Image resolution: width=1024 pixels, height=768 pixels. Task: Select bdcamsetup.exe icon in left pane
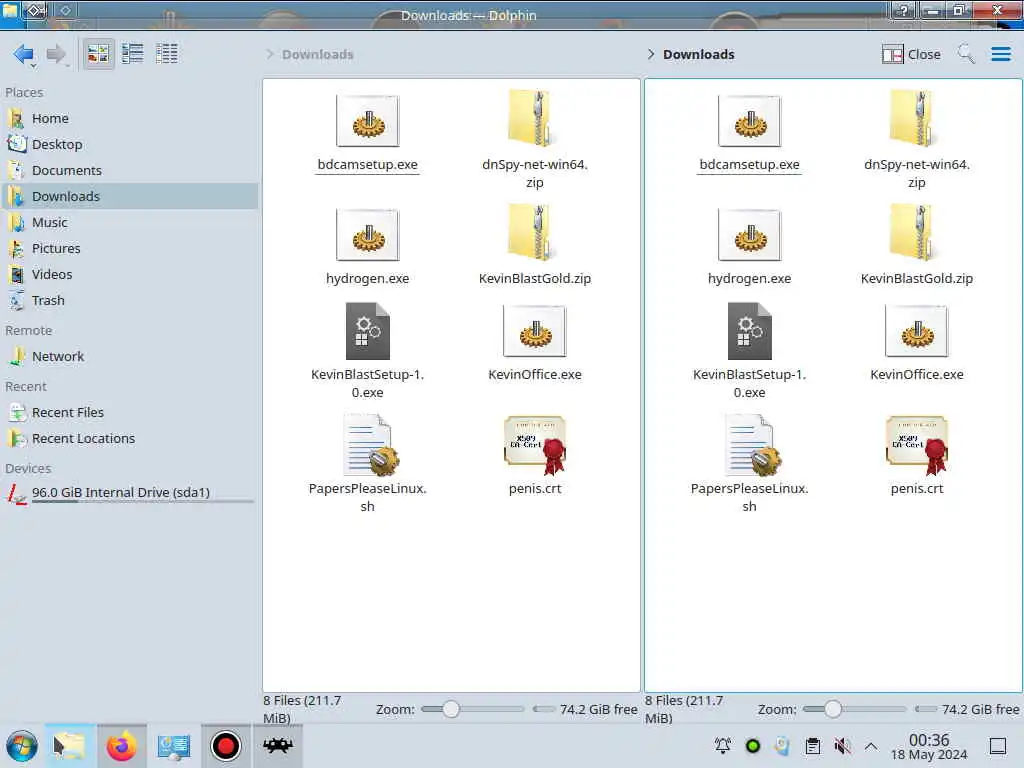(x=368, y=121)
